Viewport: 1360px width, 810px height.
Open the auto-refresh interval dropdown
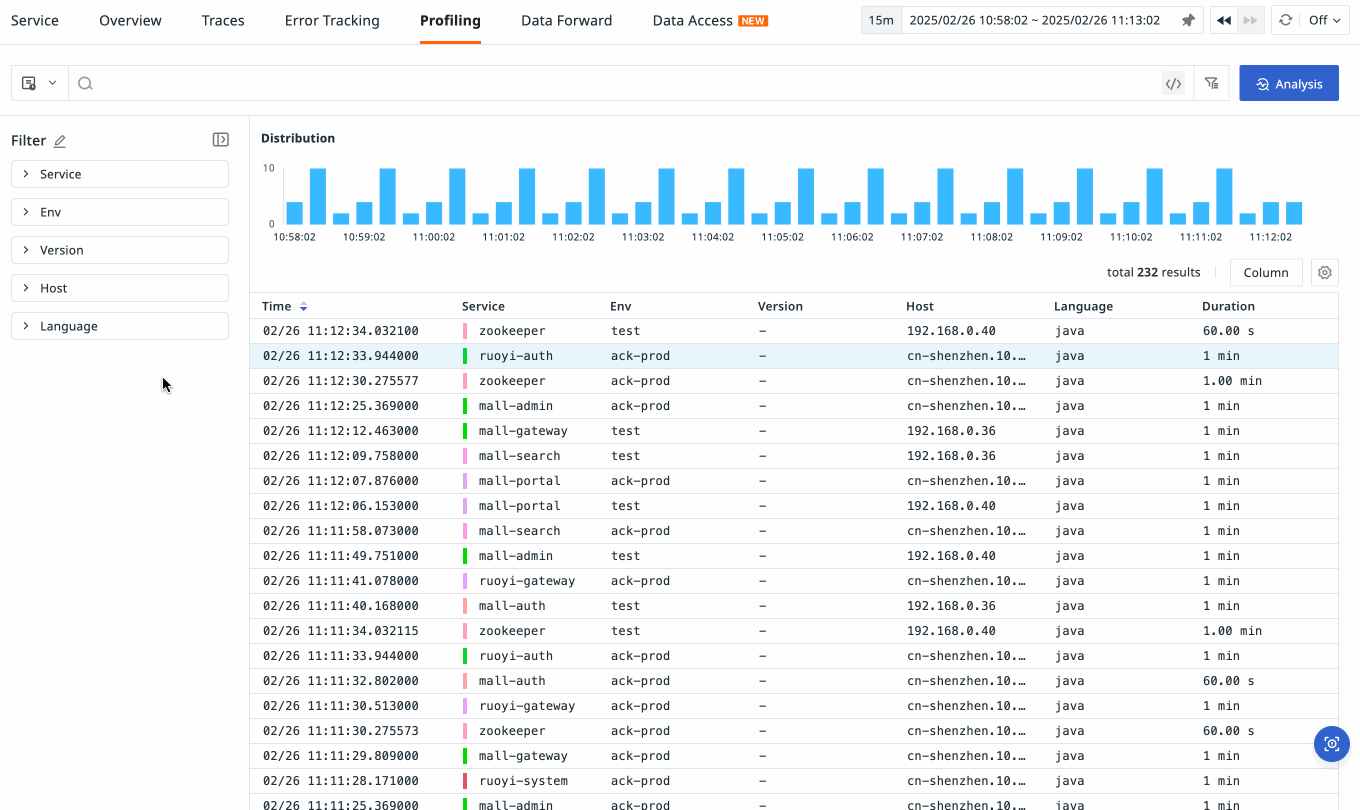pyautogui.click(x=1324, y=20)
